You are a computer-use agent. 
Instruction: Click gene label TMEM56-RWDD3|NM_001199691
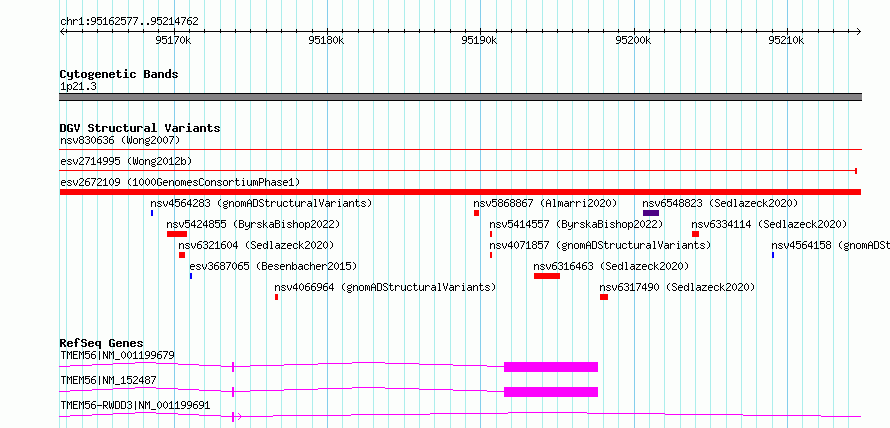135,405
